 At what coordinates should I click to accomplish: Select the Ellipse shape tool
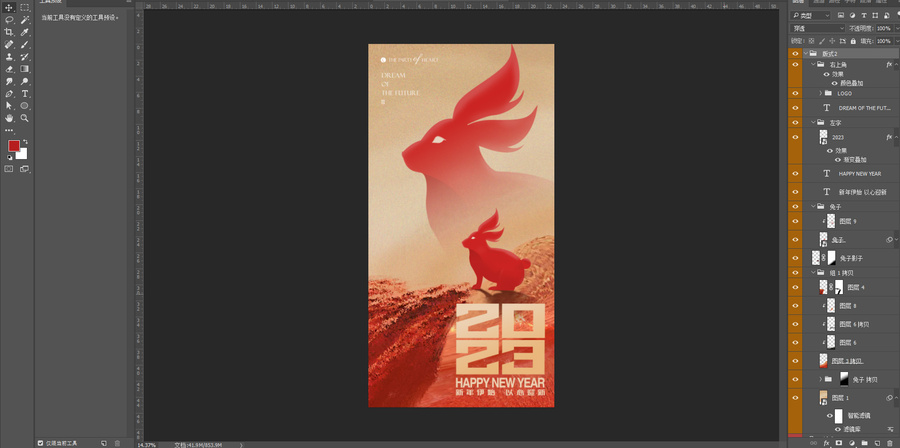coord(25,106)
